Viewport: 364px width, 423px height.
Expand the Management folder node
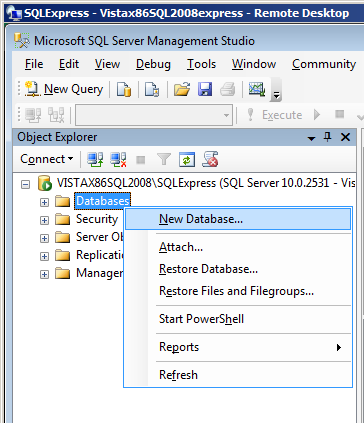44,274
